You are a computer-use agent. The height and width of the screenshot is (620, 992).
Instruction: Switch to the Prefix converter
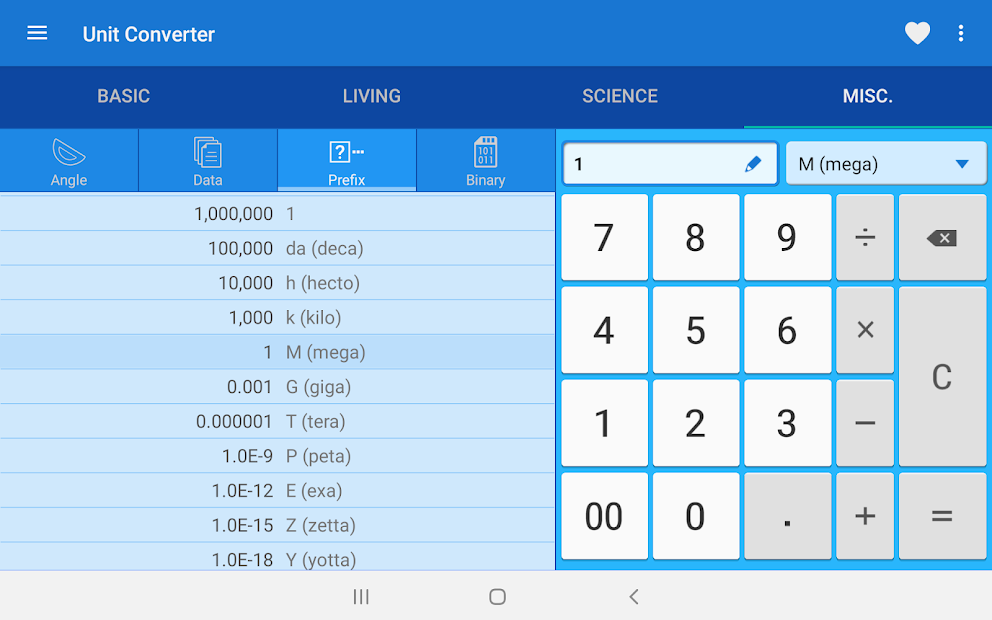click(x=346, y=160)
